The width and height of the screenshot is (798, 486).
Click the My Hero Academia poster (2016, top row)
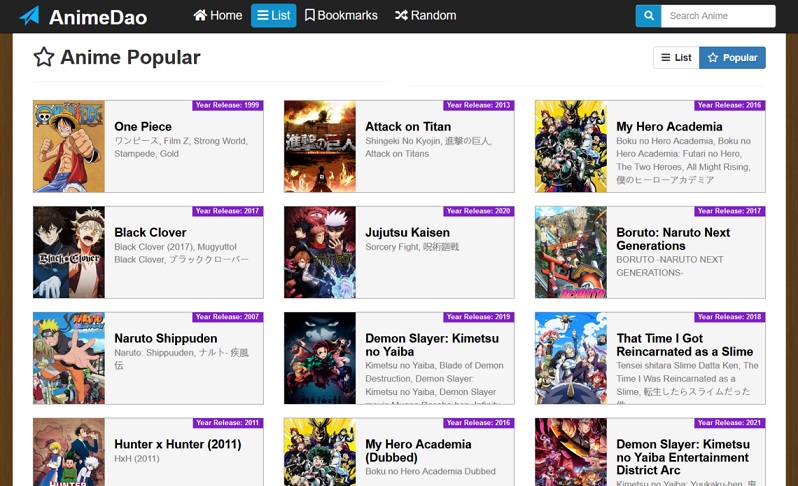571,147
